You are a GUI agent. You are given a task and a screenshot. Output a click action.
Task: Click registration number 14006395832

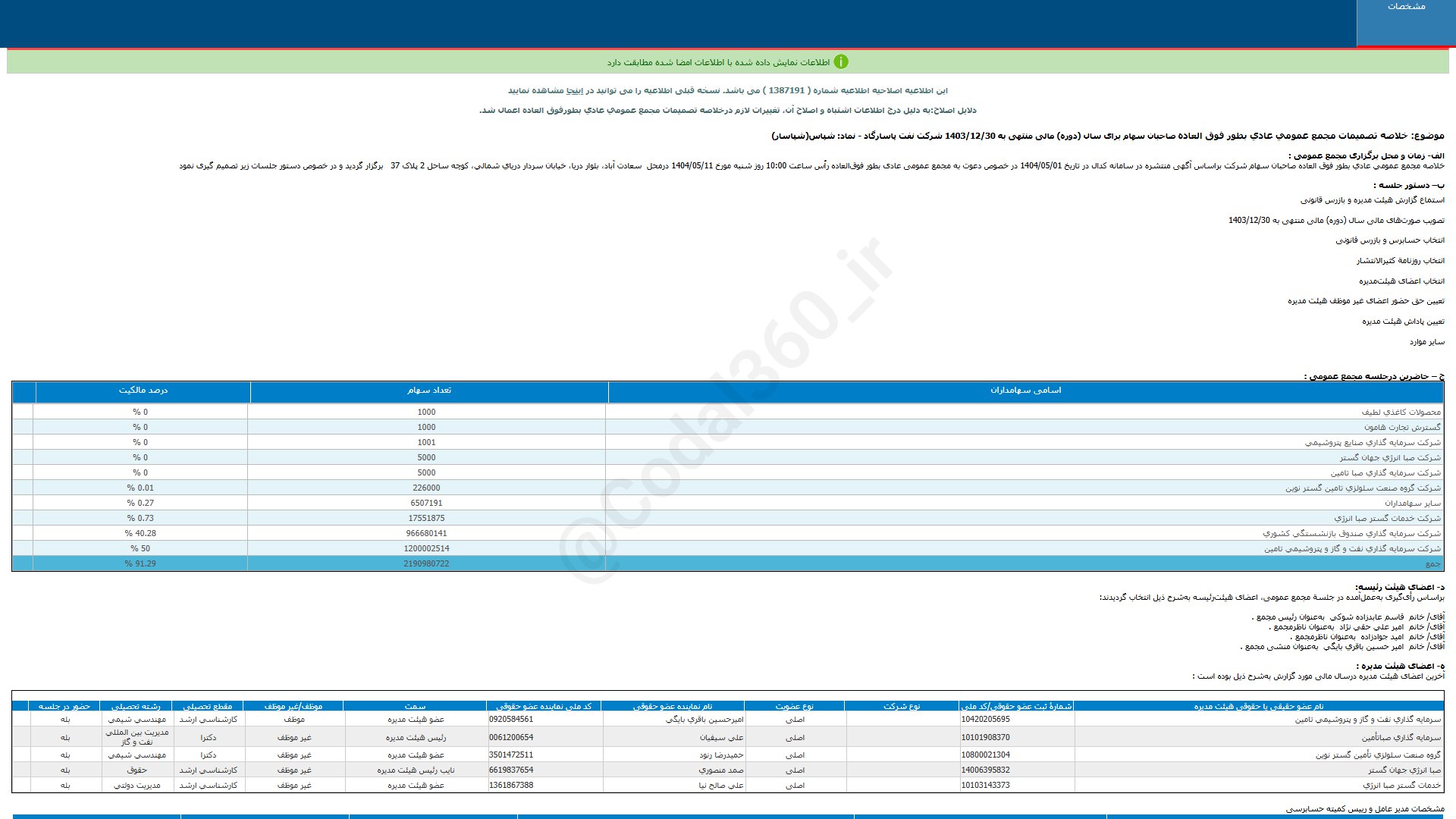point(985,770)
